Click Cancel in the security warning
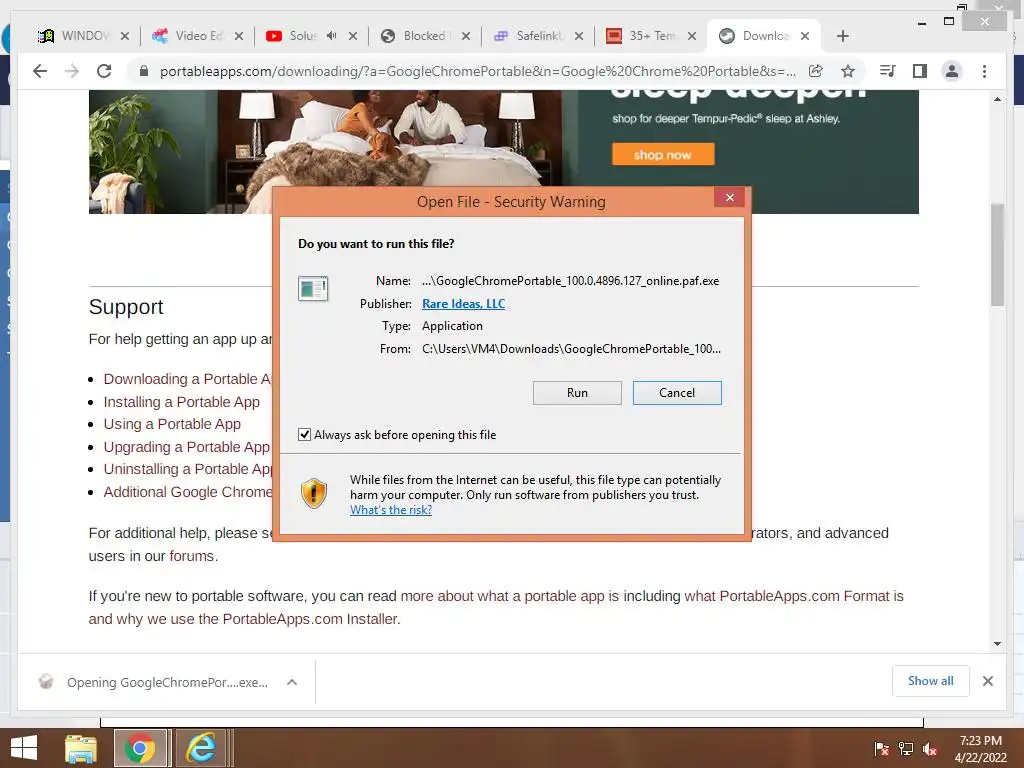1024x768 pixels. (677, 392)
